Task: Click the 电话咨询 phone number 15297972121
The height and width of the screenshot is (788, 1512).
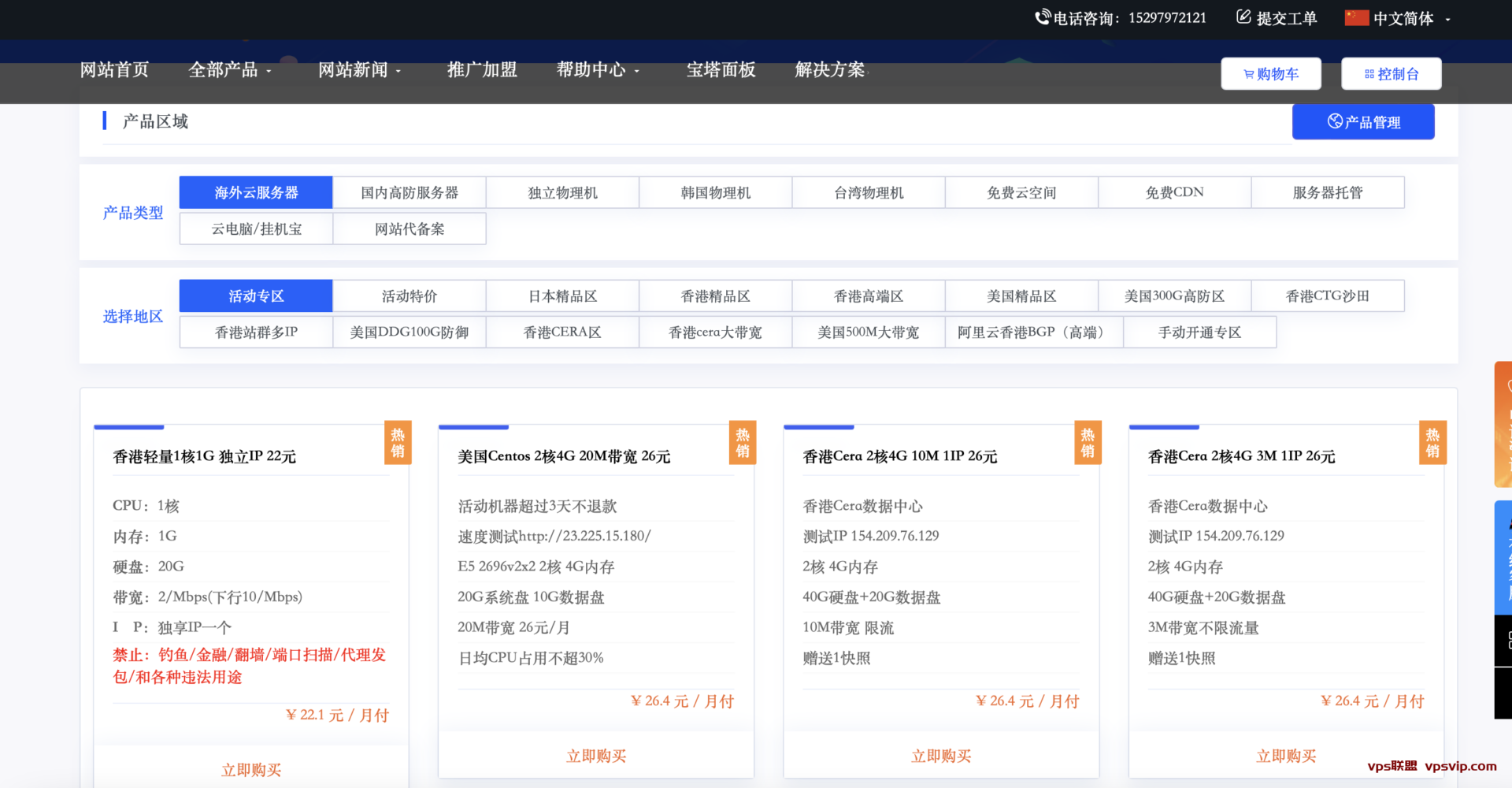Action: click(1167, 17)
